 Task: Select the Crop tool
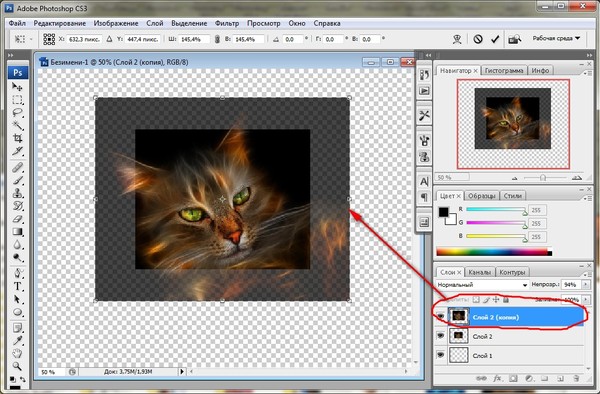pyautogui.click(x=17, y=138)
